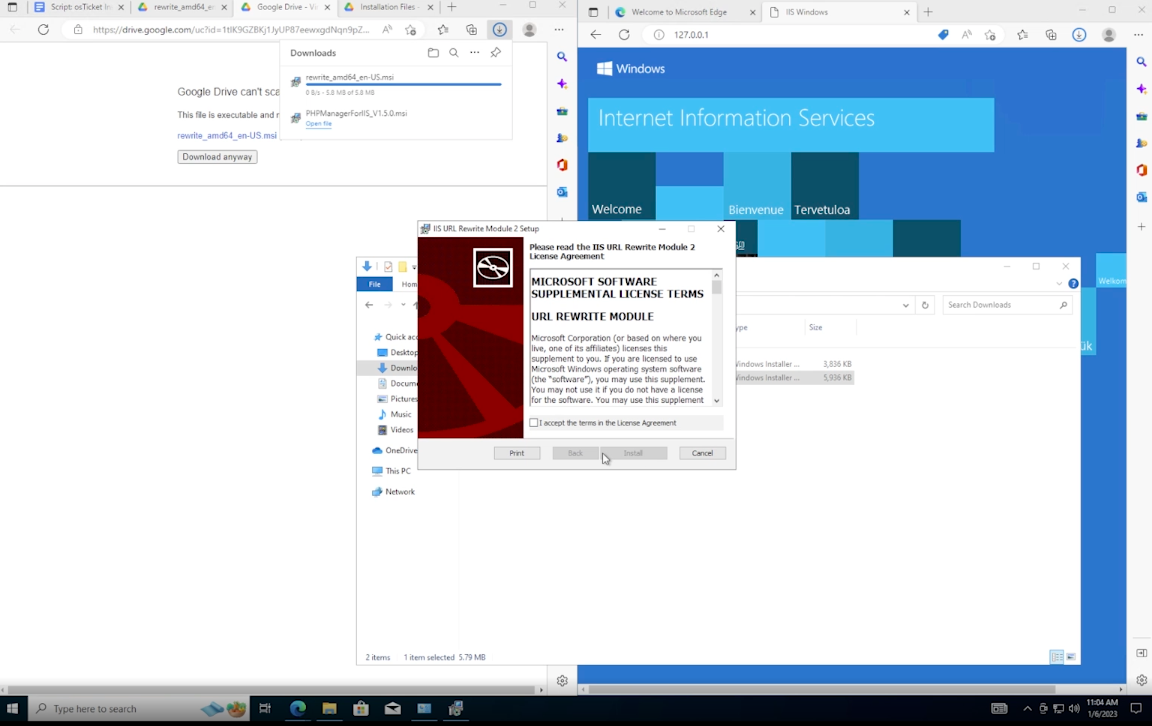The height and width of the screenshot is (726, 1152).
Task: Click the taskbar search box
Action: click(x=140, y=708)
